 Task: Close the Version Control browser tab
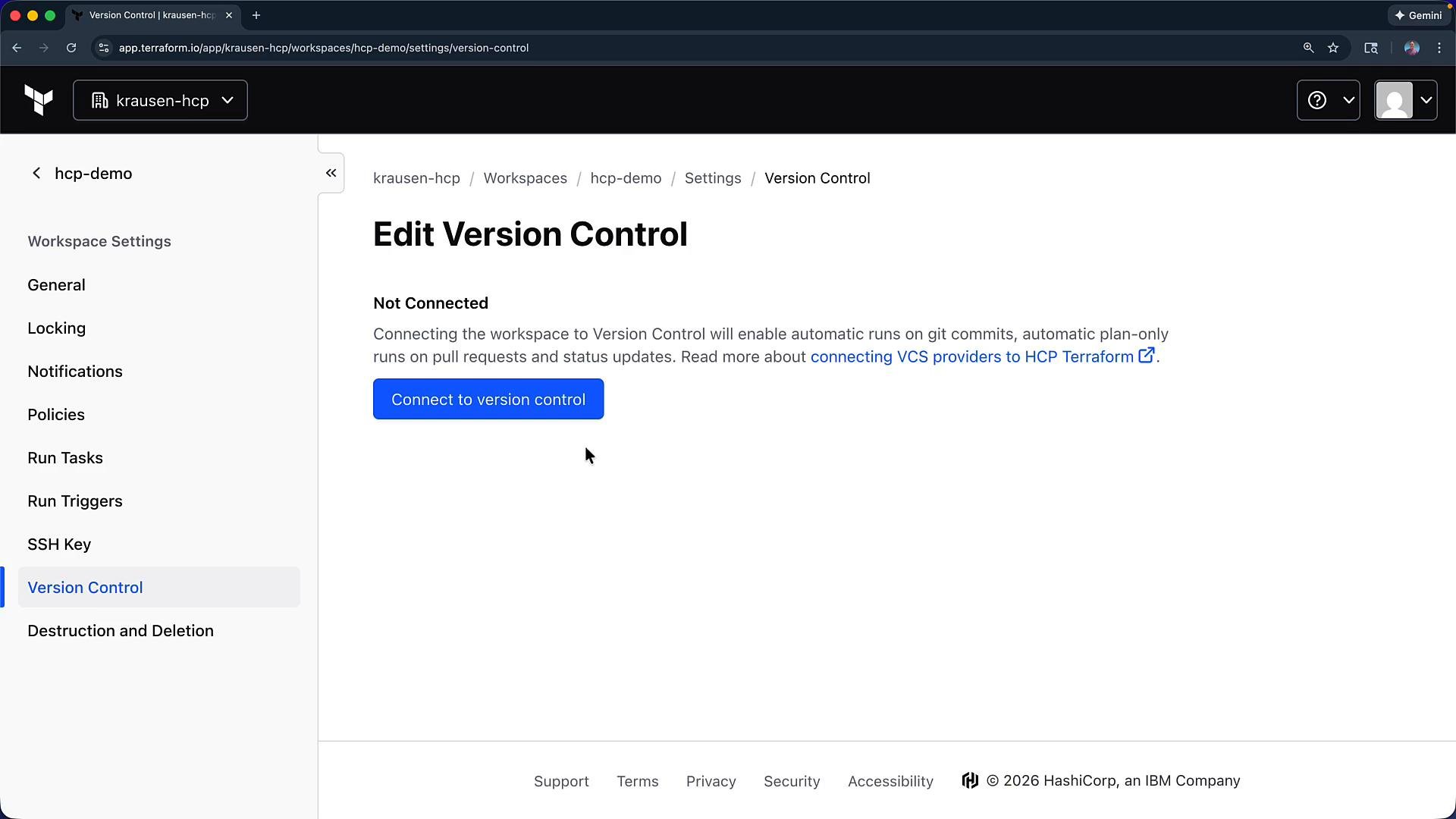[229, 15]
